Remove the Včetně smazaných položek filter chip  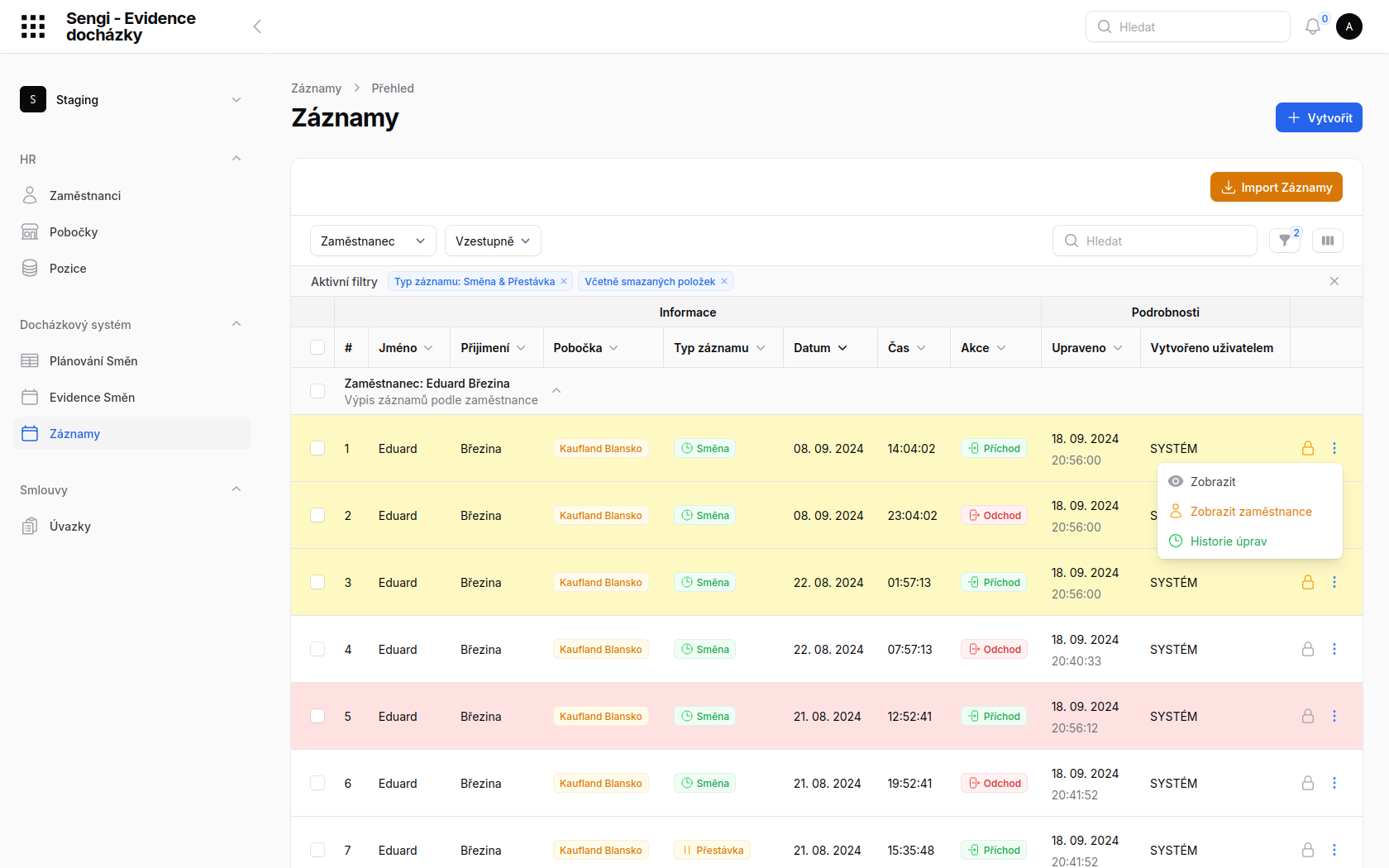[x=724, y=281]
